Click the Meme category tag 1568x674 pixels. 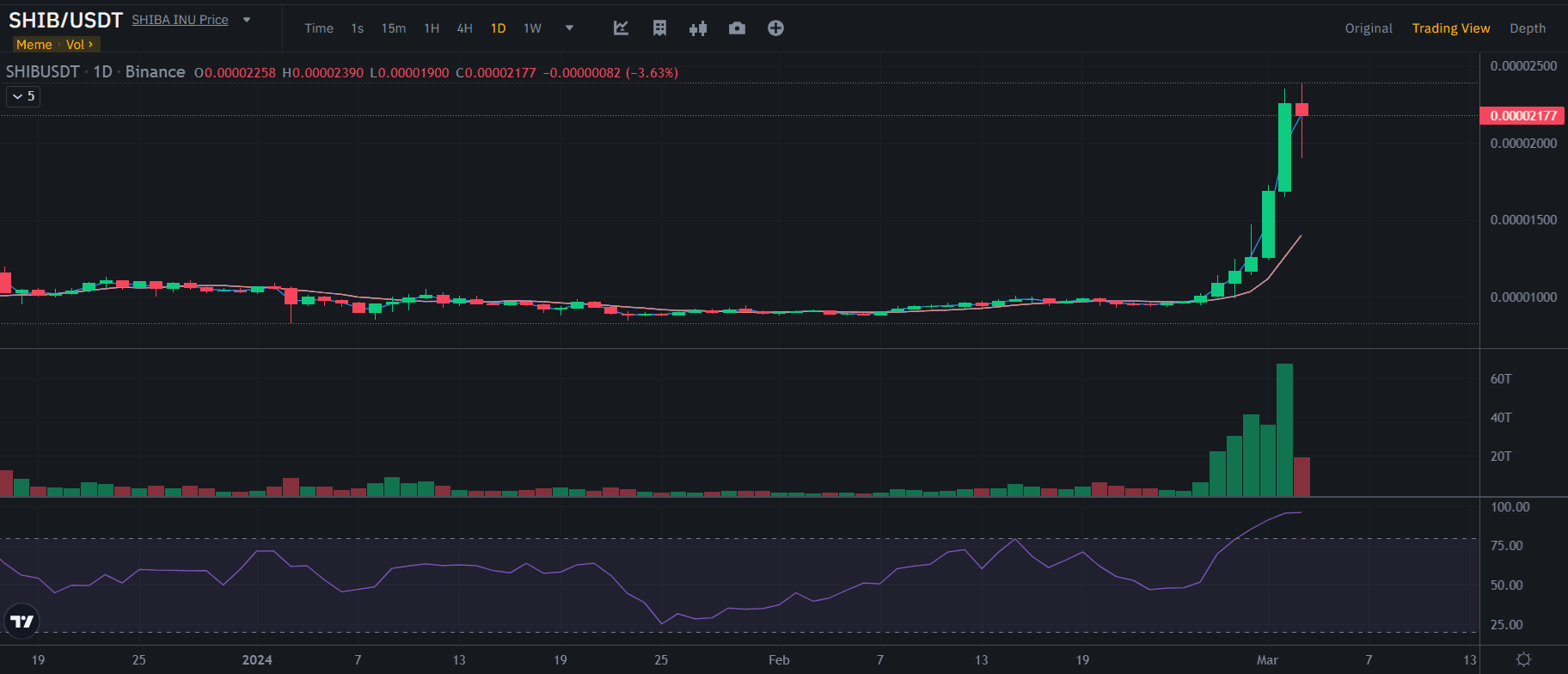[x=34, y=45]
